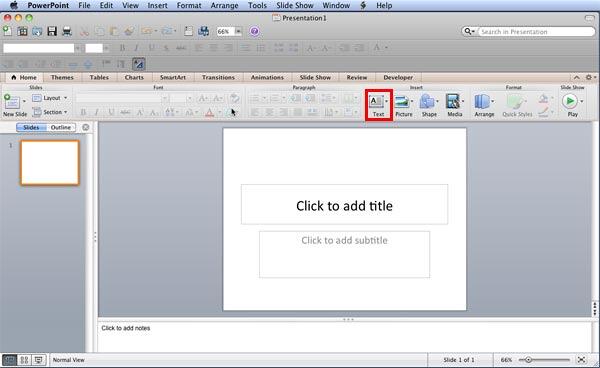Open the Themes tab

62,77
